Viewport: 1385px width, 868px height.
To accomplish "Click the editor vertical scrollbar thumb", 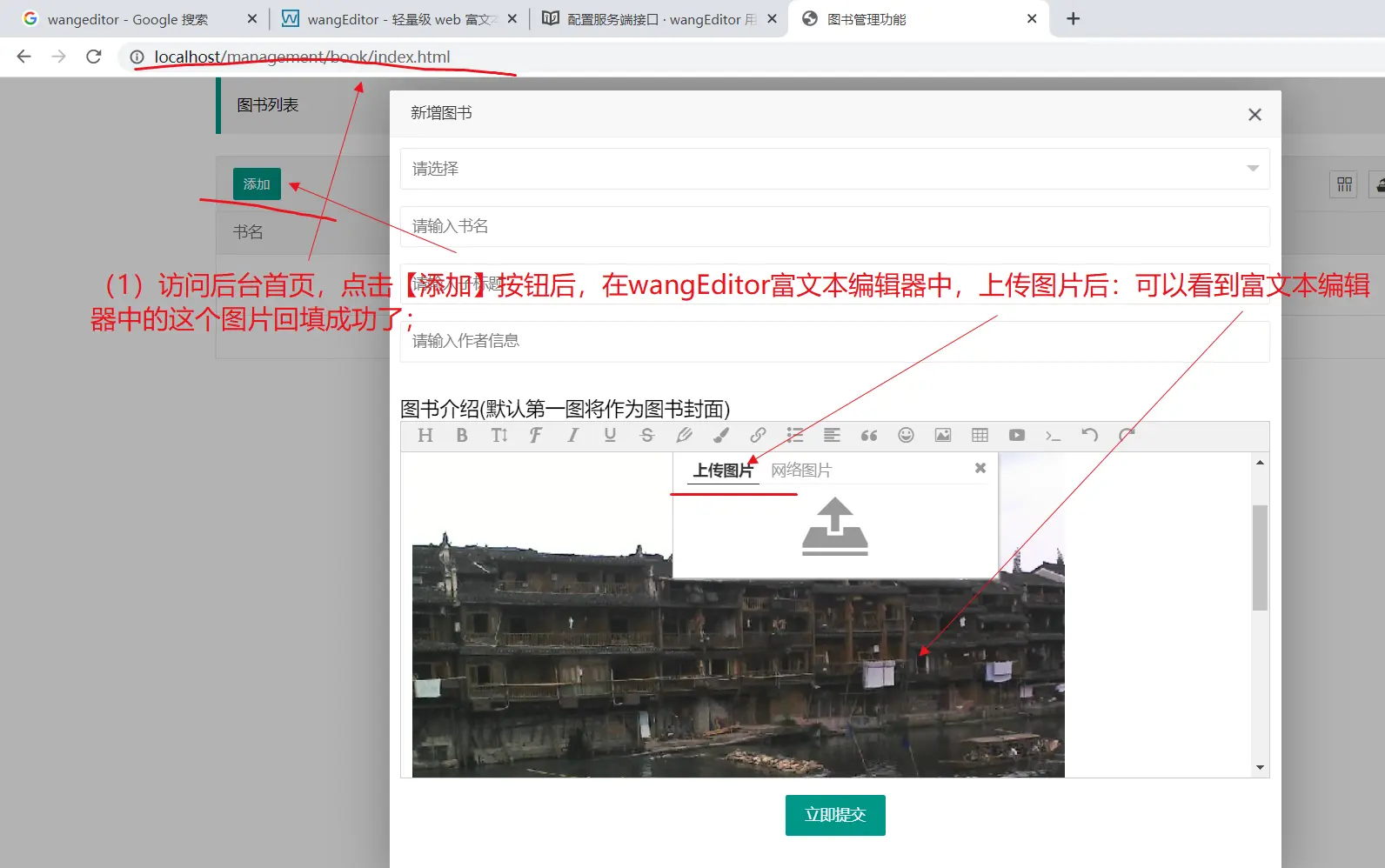I will click(1260, 557).
